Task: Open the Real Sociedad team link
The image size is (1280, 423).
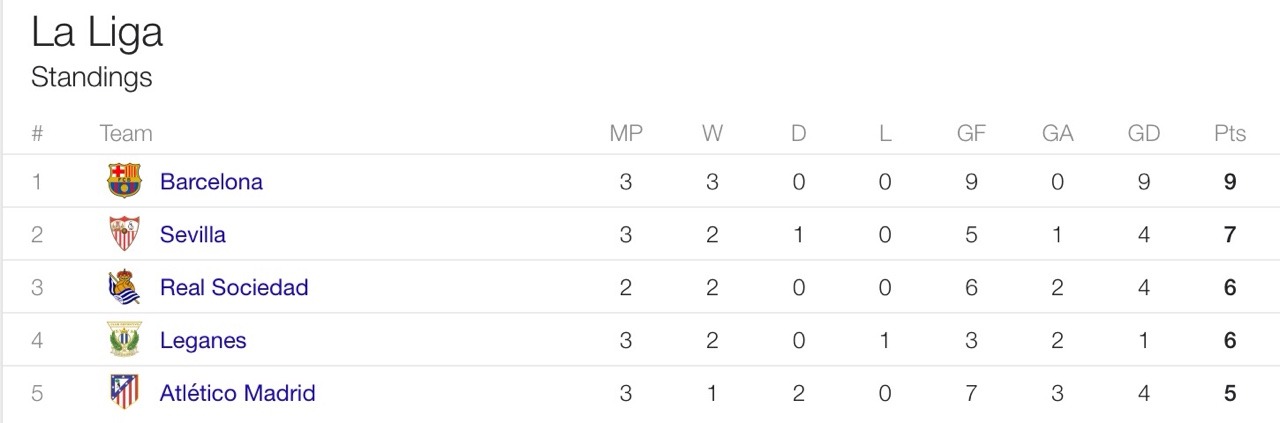Action: [x=234, y=288]
